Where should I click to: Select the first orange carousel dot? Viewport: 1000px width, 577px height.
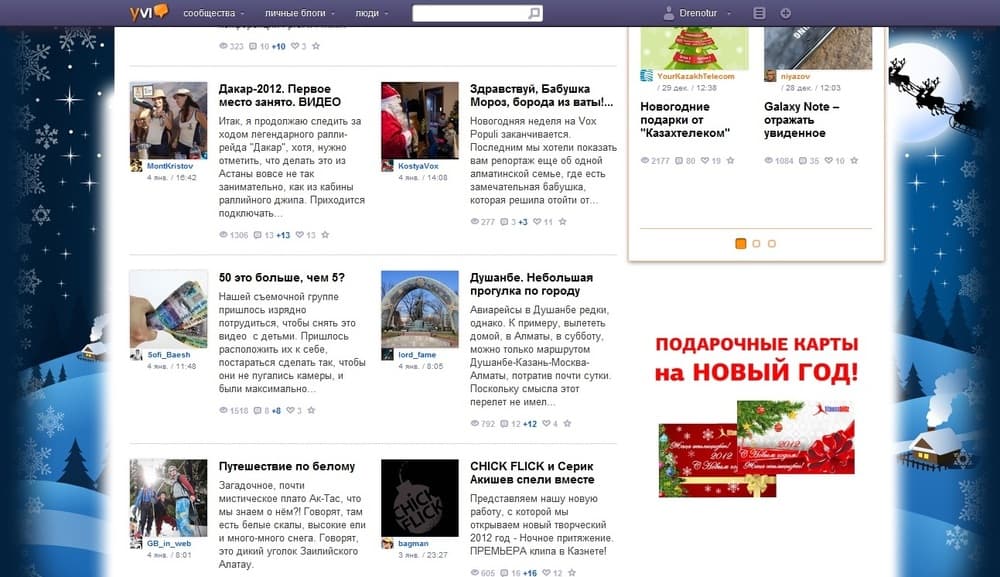pyautogui.click(x=740, y=244)
